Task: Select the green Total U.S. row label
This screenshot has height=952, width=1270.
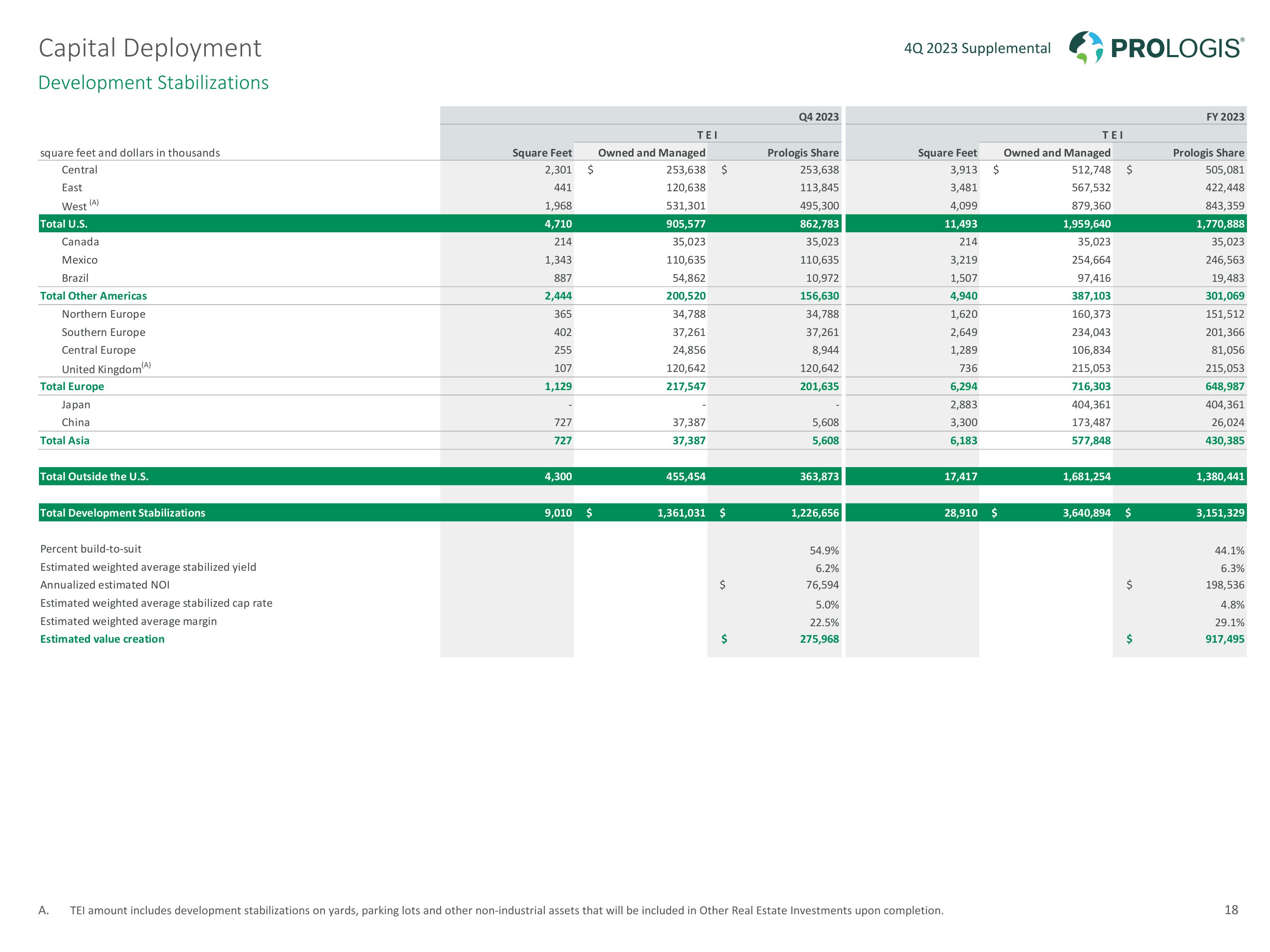Action: (x=64, y=224)
